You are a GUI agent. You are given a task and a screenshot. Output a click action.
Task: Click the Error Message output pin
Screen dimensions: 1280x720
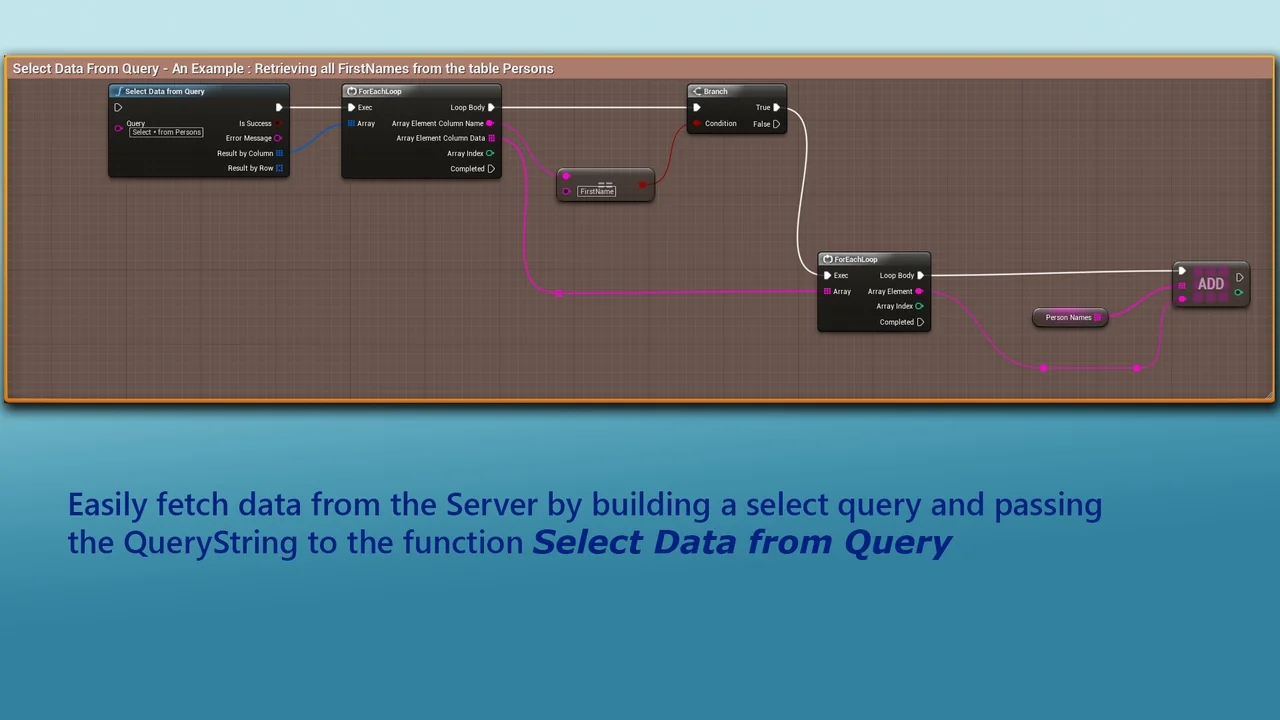(279, 138)
